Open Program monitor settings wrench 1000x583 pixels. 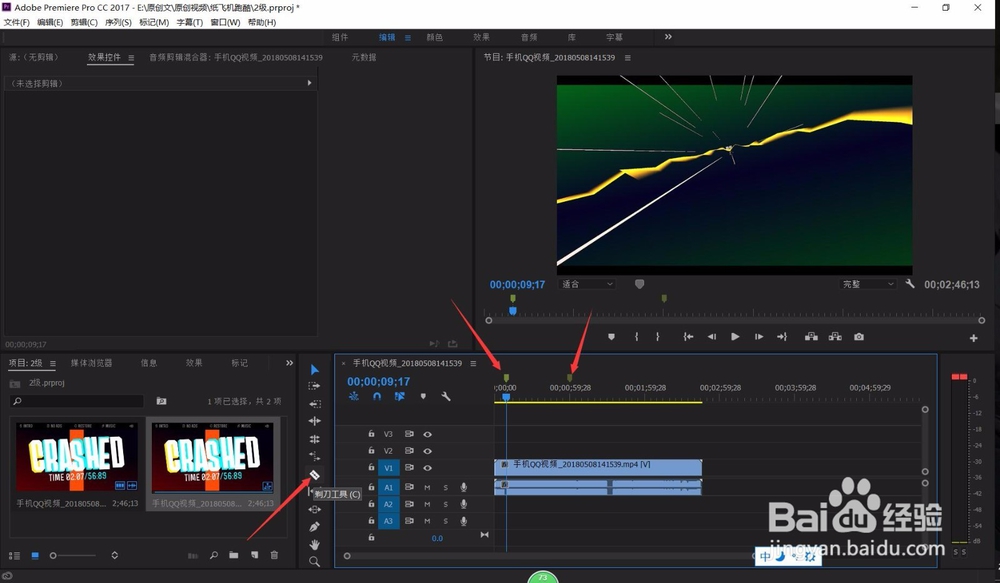coord(910,284)
